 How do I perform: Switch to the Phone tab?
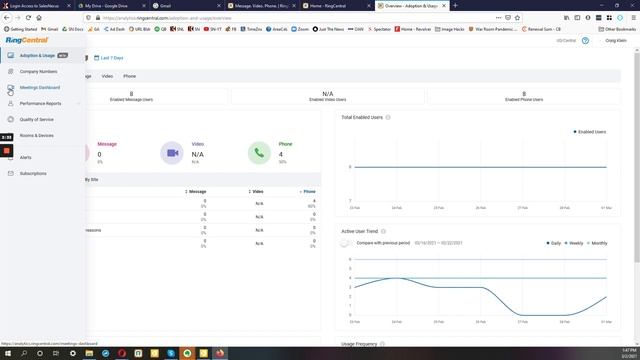(x=129, y=76)
